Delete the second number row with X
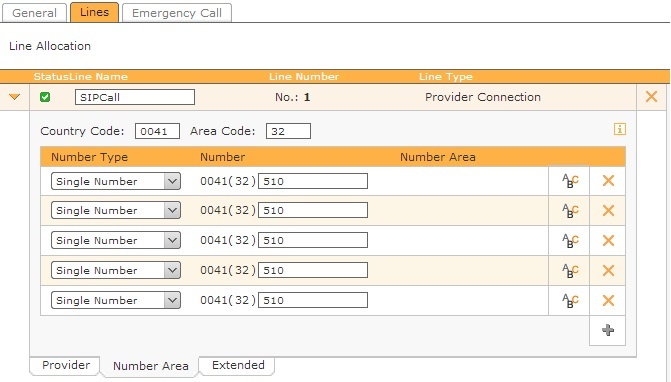Image resolution: width=671 pixels, height=382 pixels. tap(608, 210)
